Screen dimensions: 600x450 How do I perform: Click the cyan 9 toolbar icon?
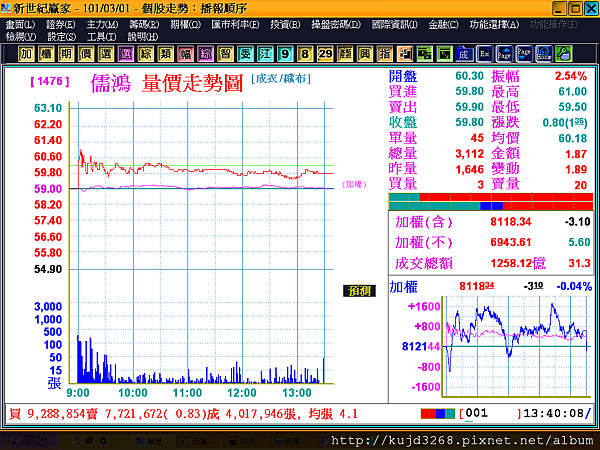point(285,54)
